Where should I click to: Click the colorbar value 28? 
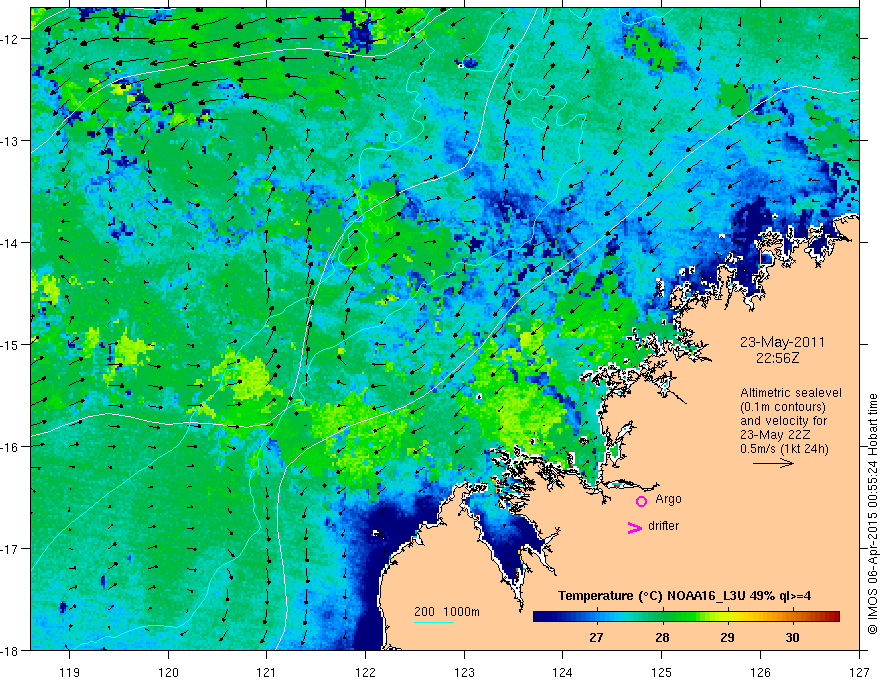click(x=662, y=637)
